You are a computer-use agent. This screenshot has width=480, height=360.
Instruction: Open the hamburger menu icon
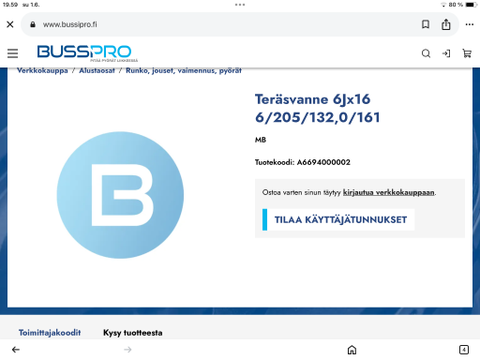tap(13, 53)
